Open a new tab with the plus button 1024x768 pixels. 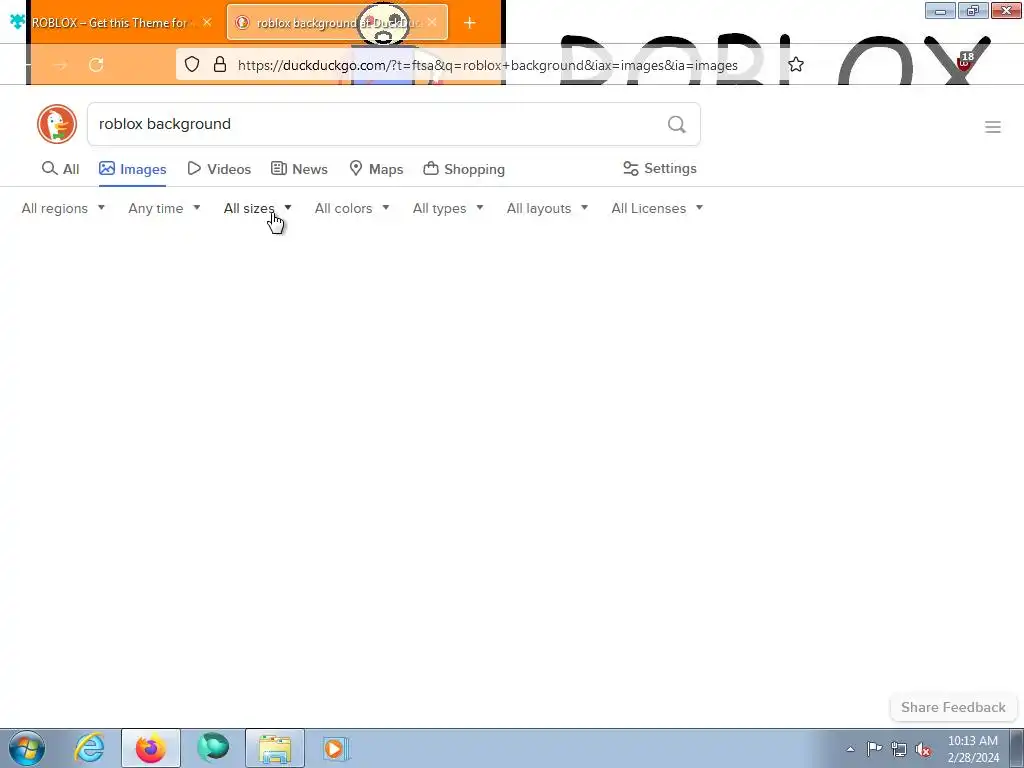470,23
